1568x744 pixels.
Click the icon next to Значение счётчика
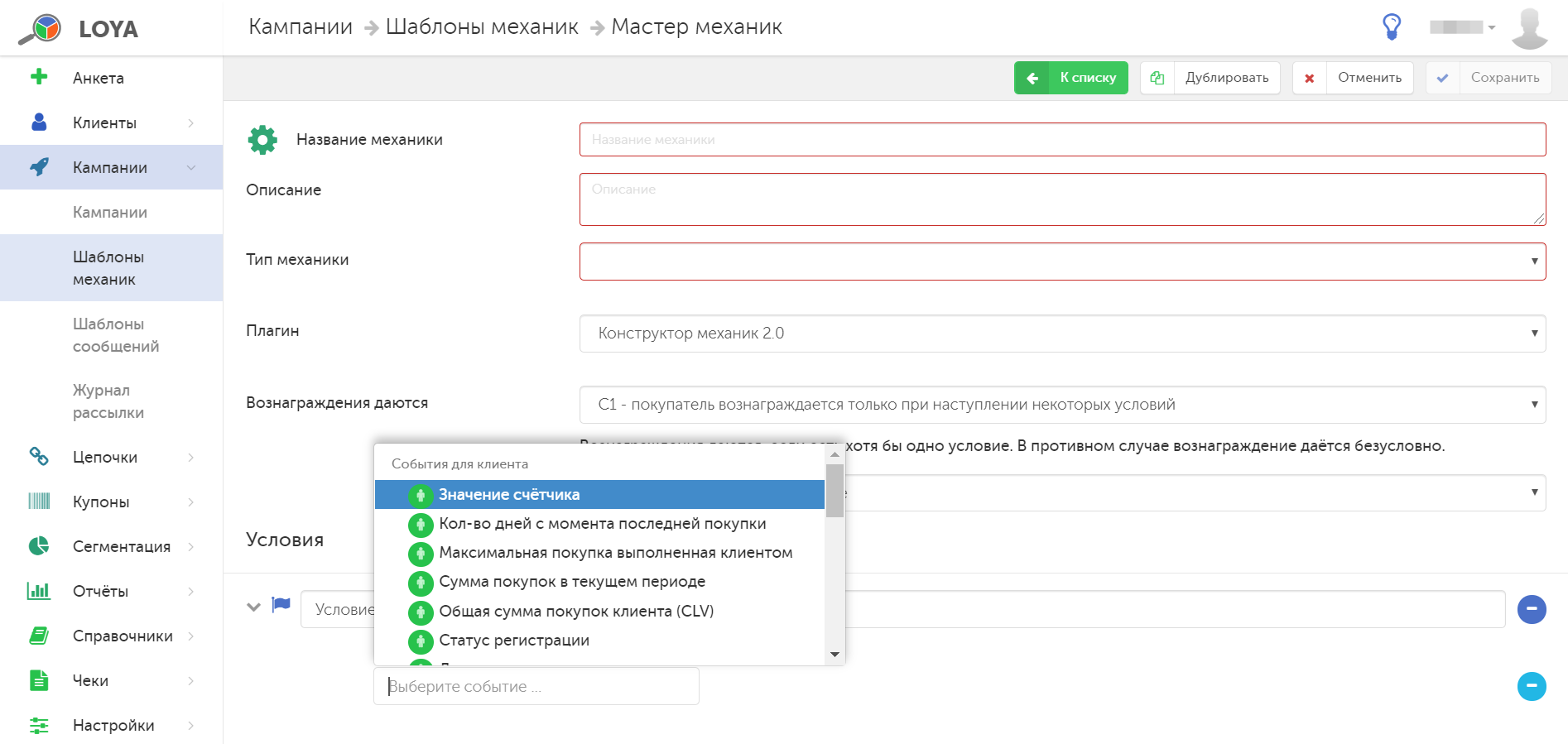(x=421, y=495)
